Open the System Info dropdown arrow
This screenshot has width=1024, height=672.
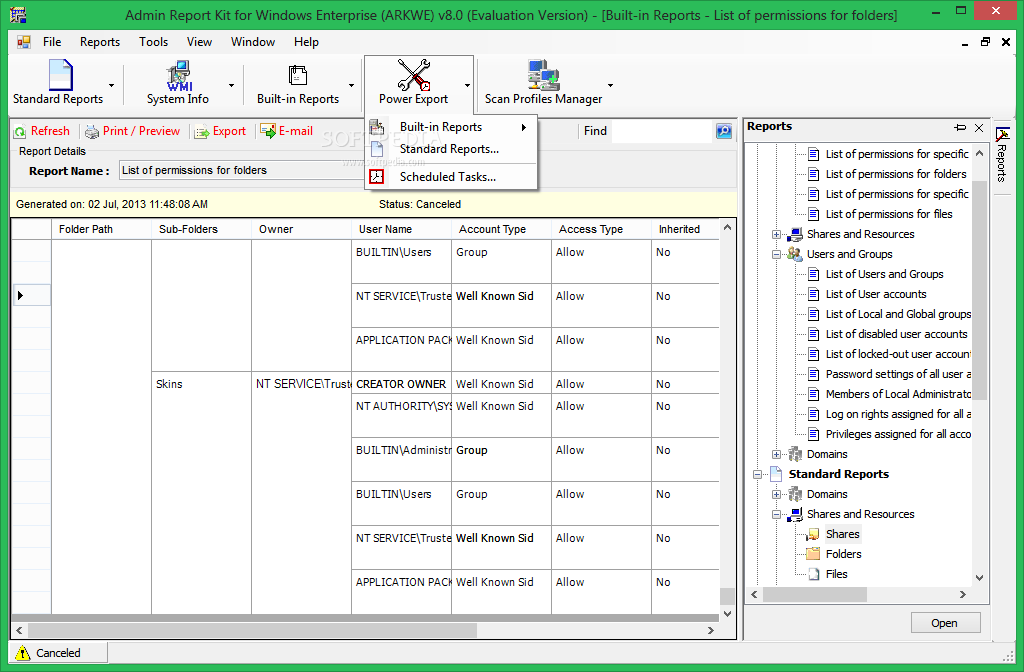[x=231, y=86]
